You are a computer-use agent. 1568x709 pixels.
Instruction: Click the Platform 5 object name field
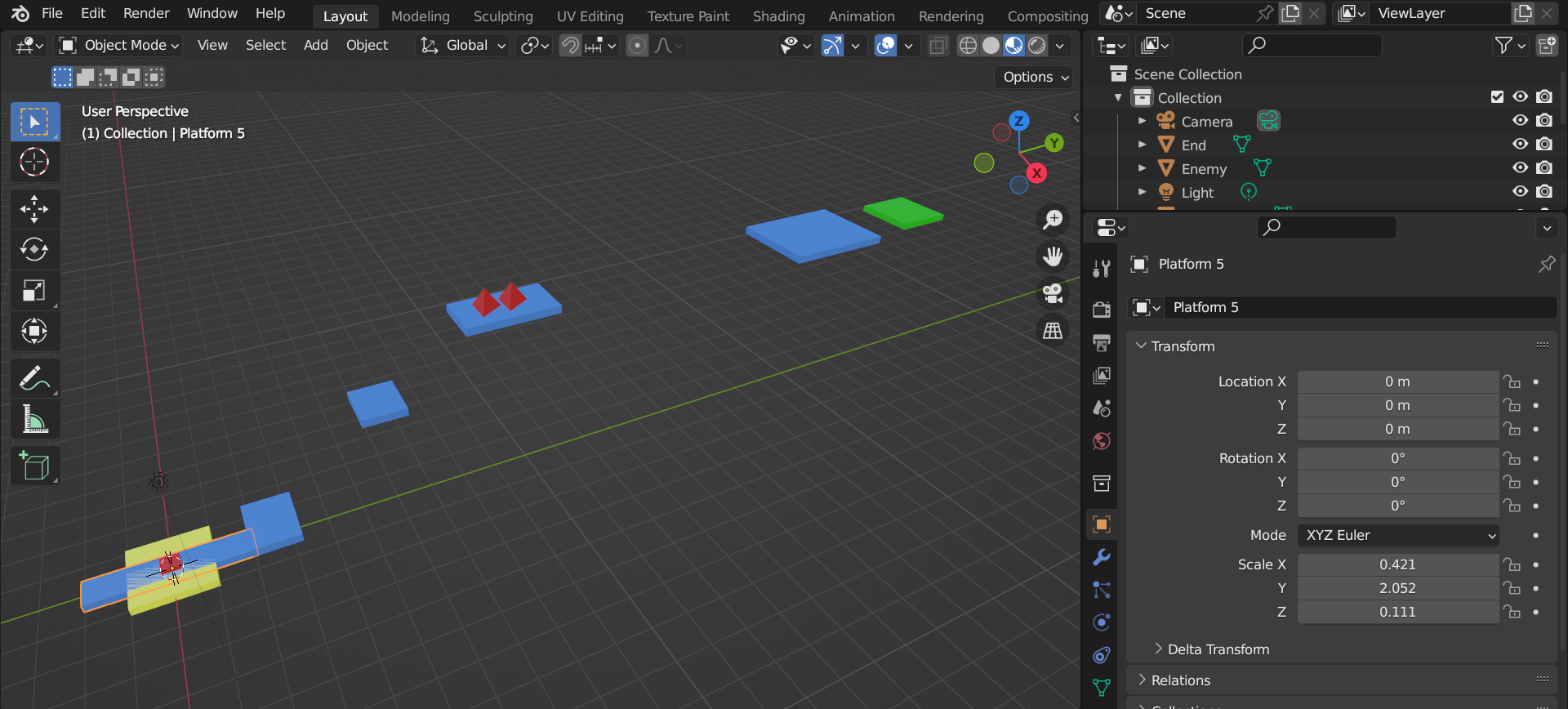1361,307
